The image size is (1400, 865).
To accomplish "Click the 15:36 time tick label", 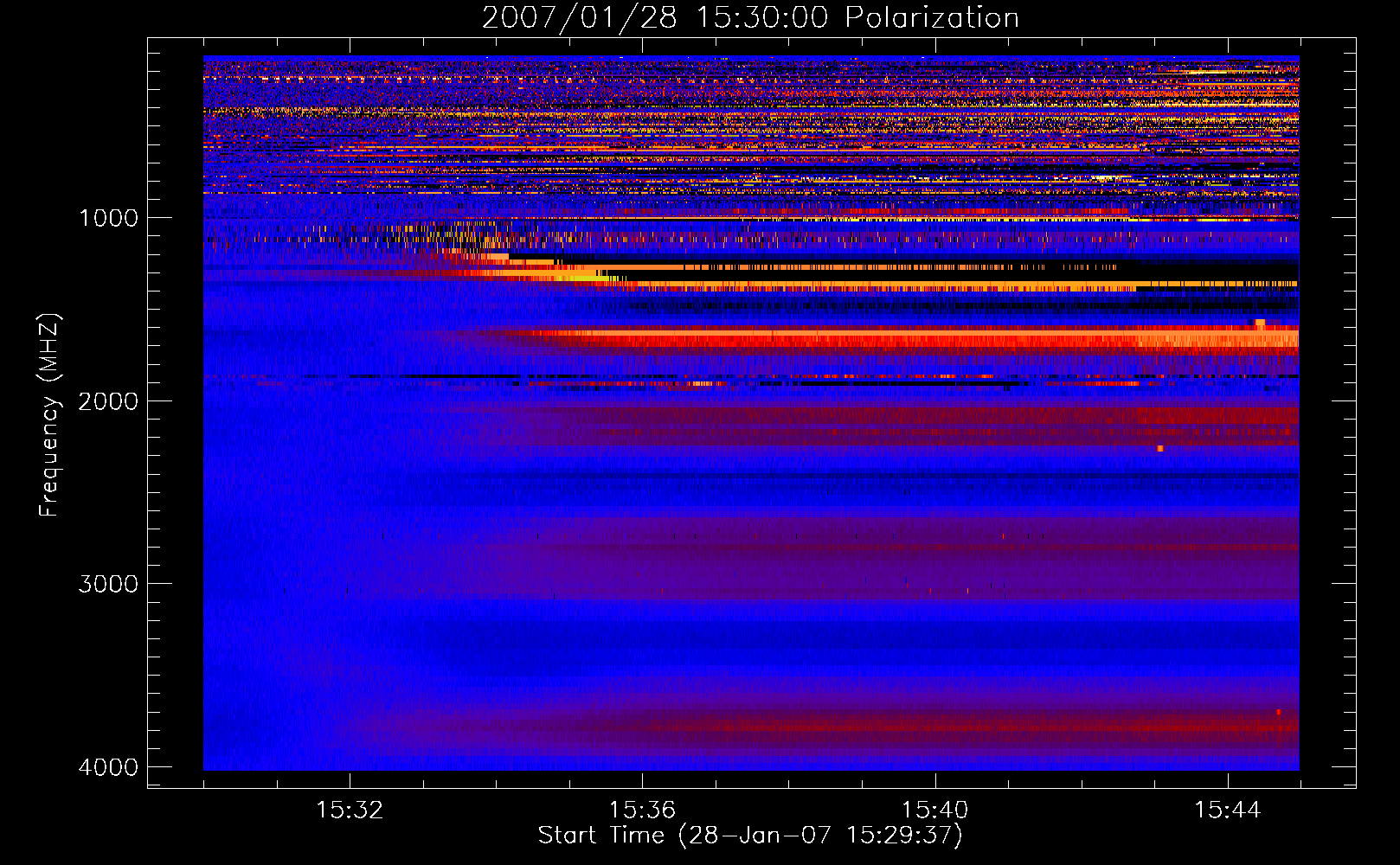I will [x=642, y=811].
